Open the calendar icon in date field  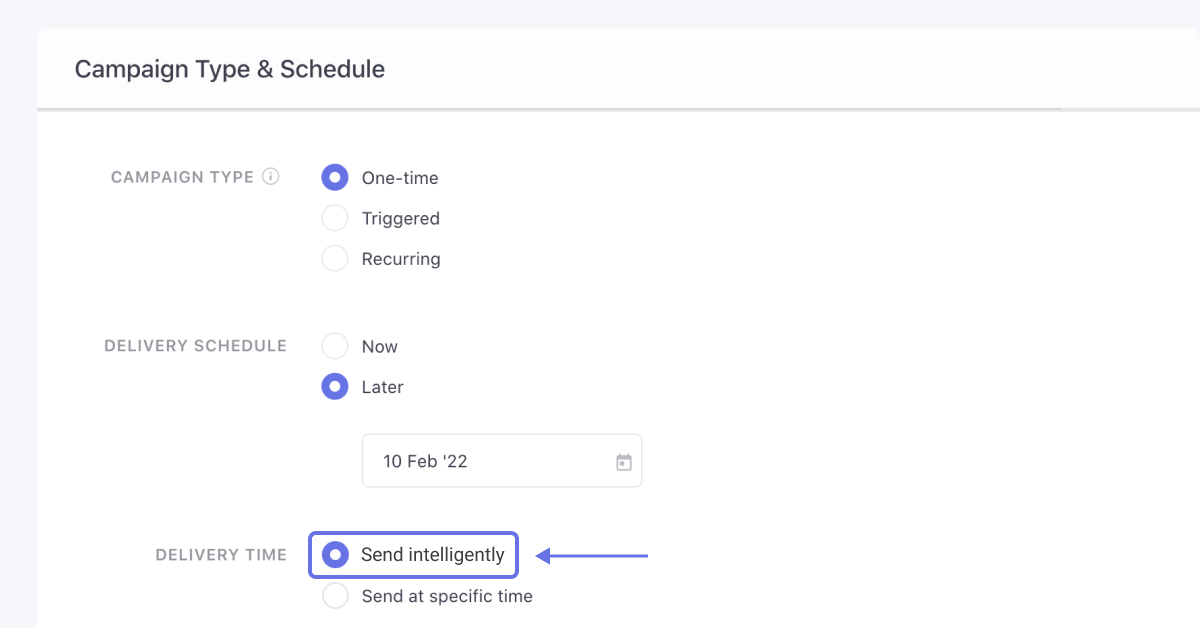[x=624, y=462]
